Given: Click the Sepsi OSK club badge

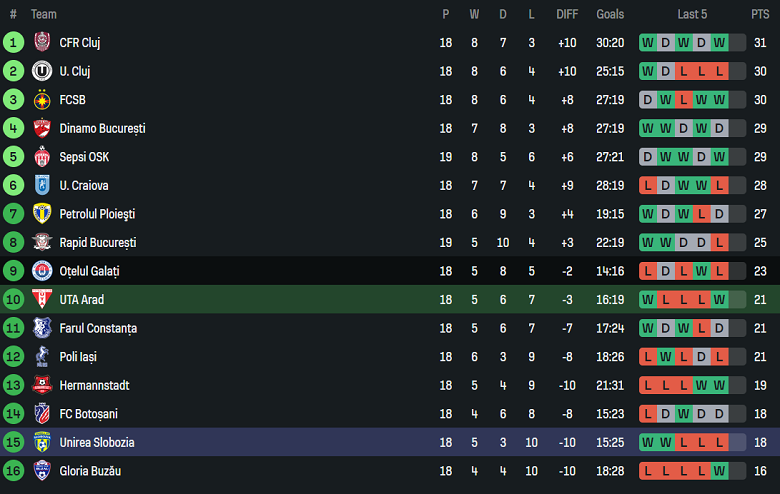Looking at the screenshot, I should (42, 157).
